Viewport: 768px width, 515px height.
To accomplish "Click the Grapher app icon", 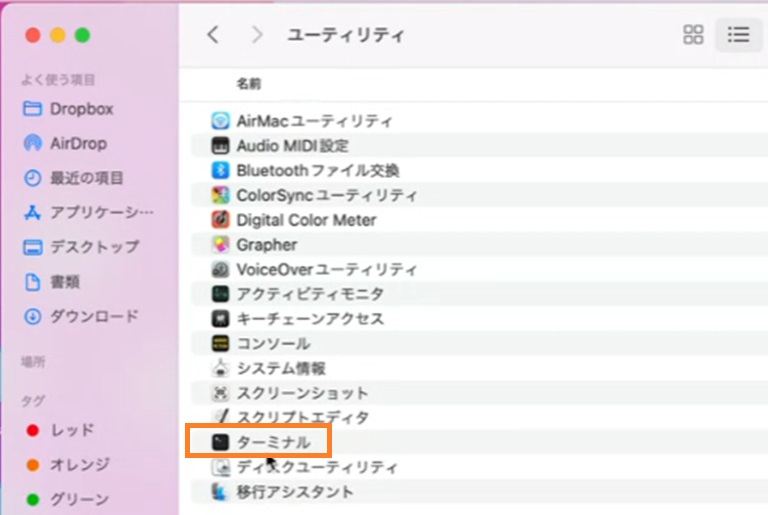I will click(x=221, y=245).
